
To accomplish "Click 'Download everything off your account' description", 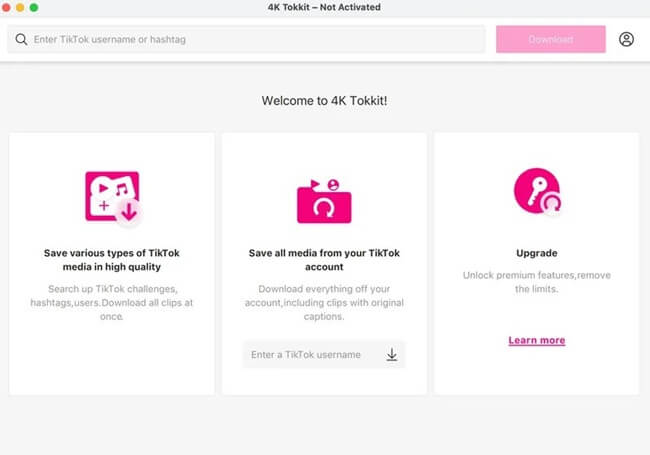I will coord(324,303).
